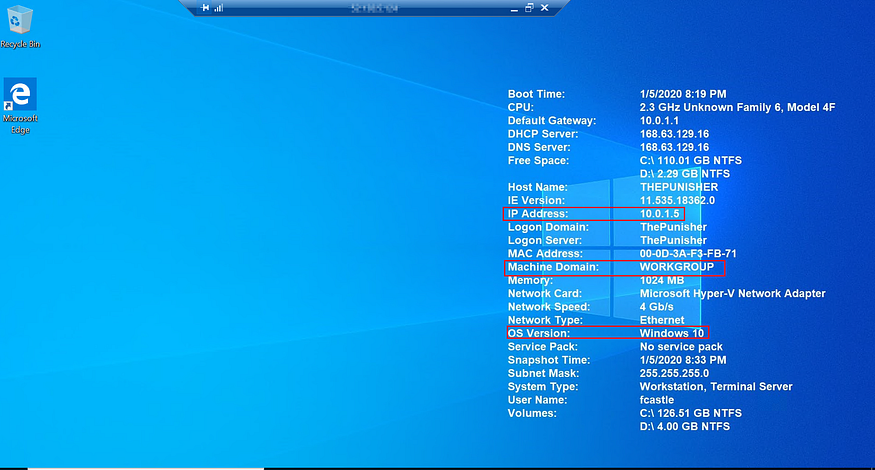Restore down the remote session window

[x=529, y=8]
